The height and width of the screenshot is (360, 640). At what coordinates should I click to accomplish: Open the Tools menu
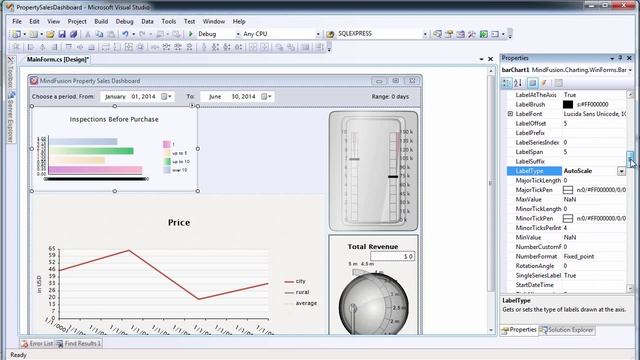(x=169, y=21)
